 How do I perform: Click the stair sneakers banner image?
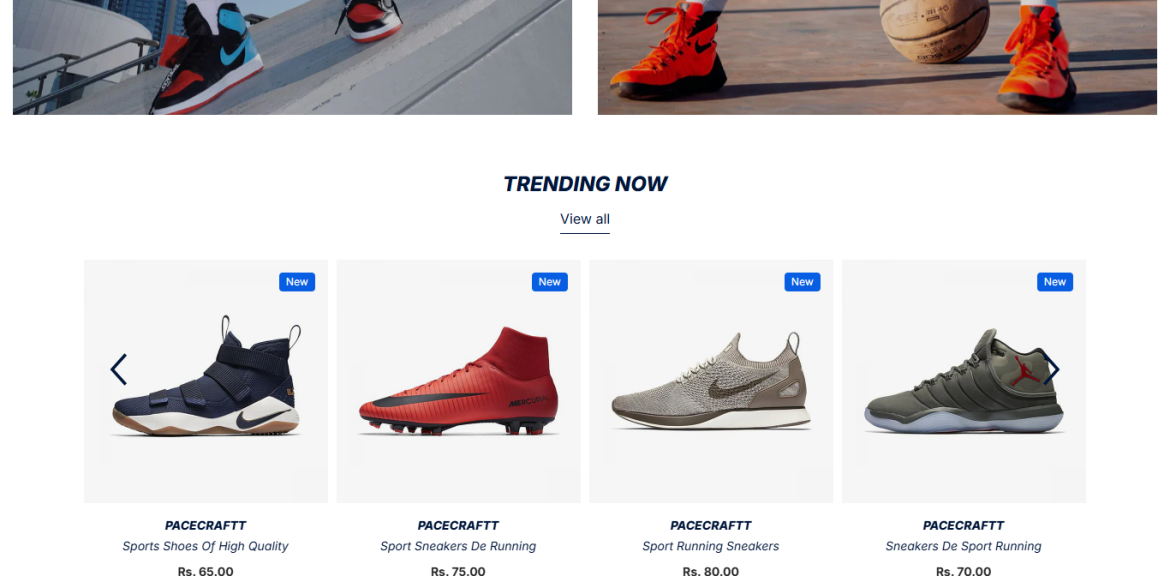coord(292,57)
